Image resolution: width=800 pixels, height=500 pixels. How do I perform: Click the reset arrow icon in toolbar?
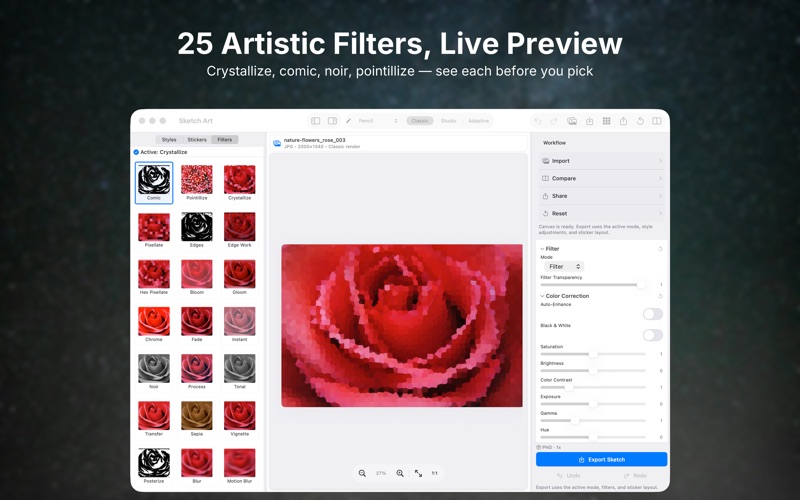point(640,121)
